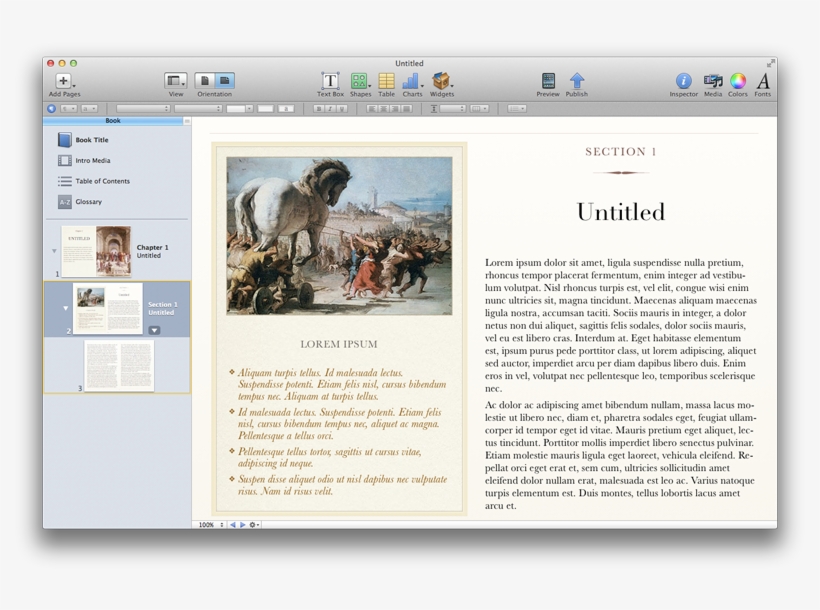Open the Media browser
Screen dimensions: 820x610
click(712, 82)
